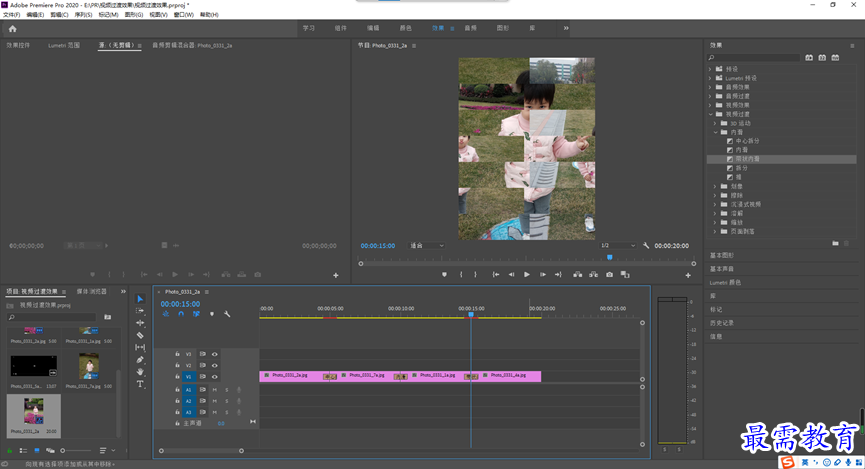Click the Project panel thumbnail zoom slider
The width and height of the screenshot is (865, 469).
click(x=77, y=450)
